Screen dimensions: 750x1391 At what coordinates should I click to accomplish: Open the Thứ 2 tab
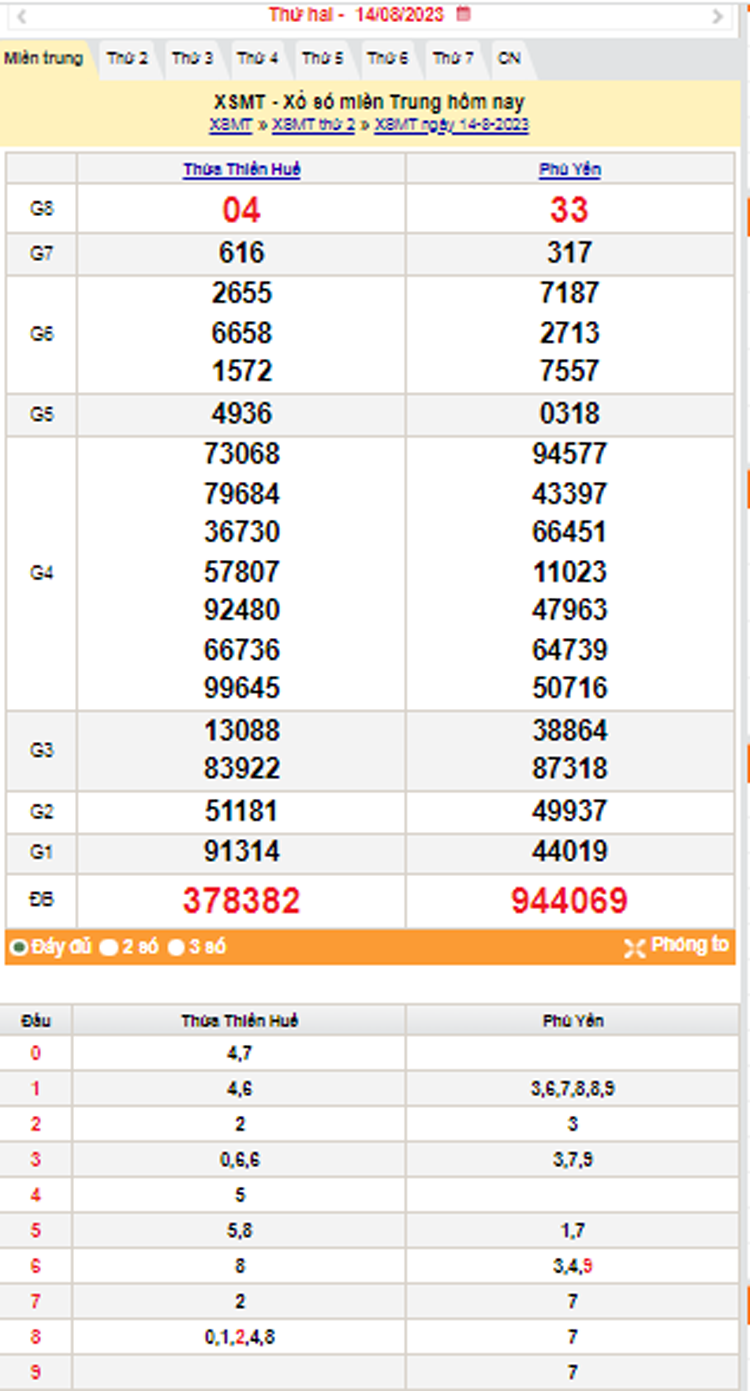tap(127, 59)
